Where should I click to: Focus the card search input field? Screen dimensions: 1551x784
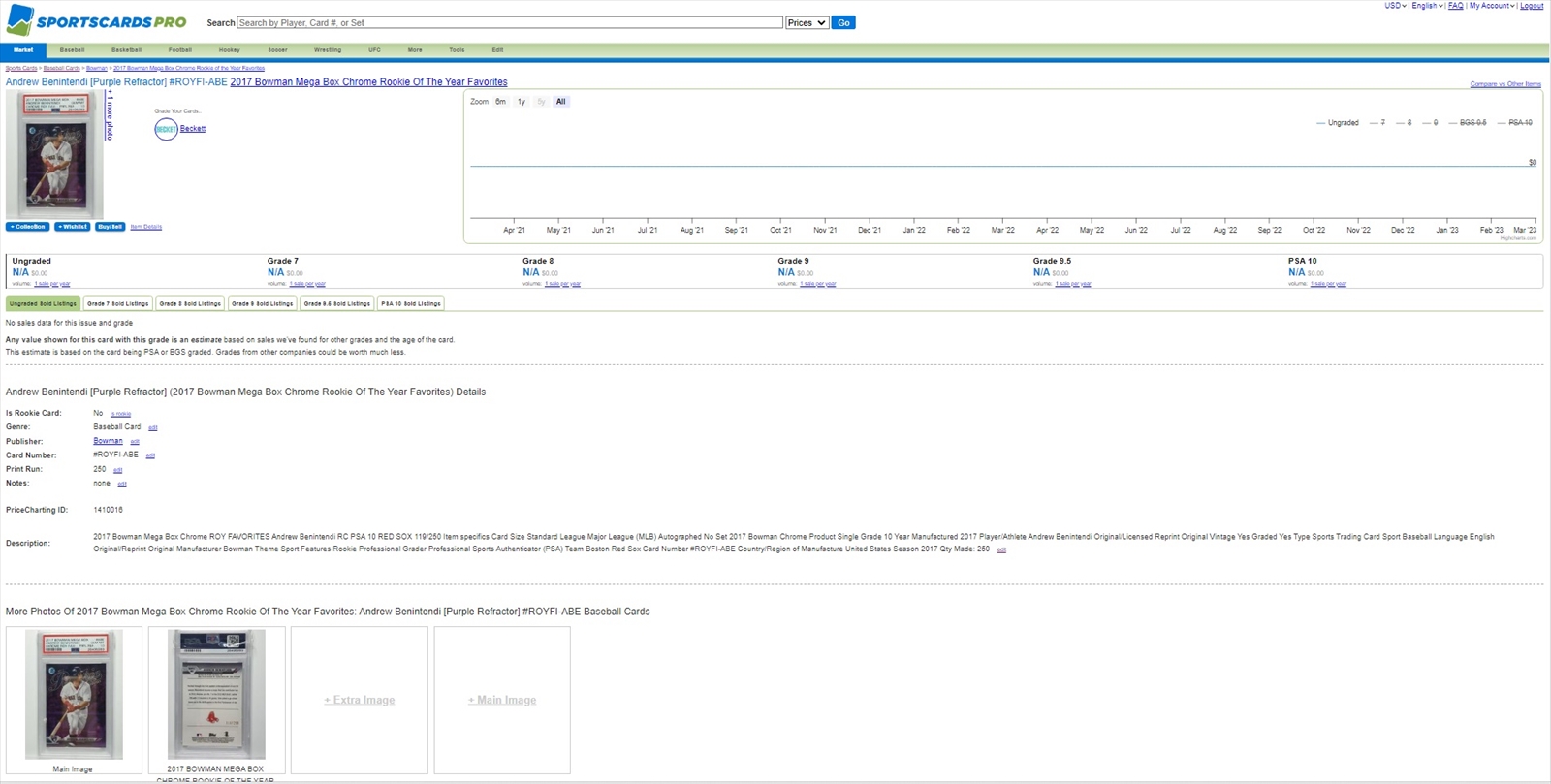tap(510, 22)
